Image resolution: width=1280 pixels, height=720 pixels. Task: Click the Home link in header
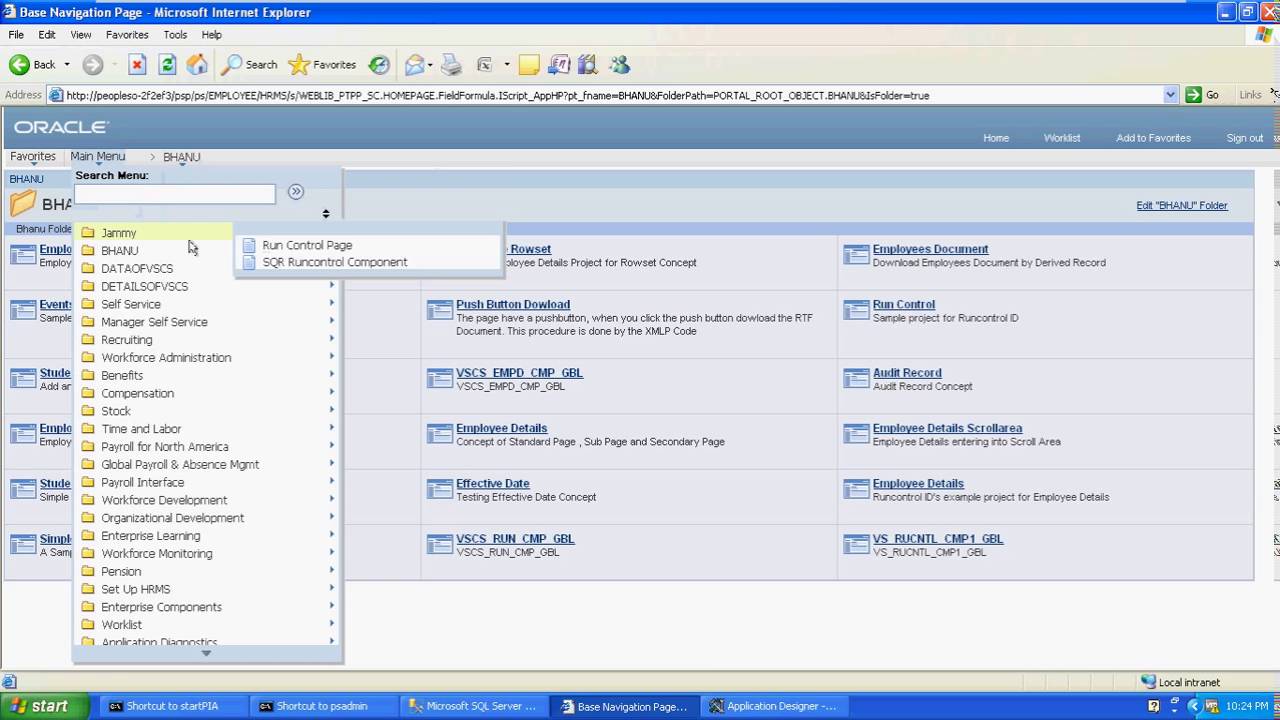click(x=996, y=138)
